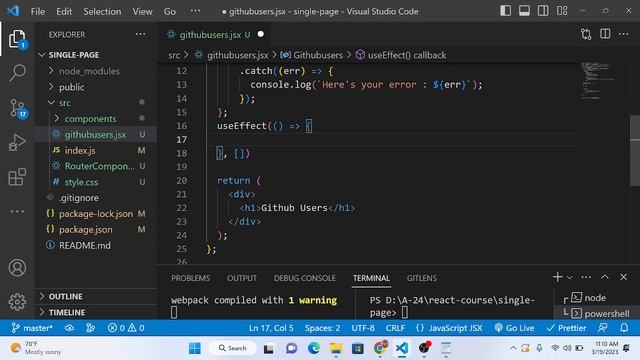Open Explorer More Actions ellipsis
This screenshot has width=640, height=360.
click(x=140, y=34)
